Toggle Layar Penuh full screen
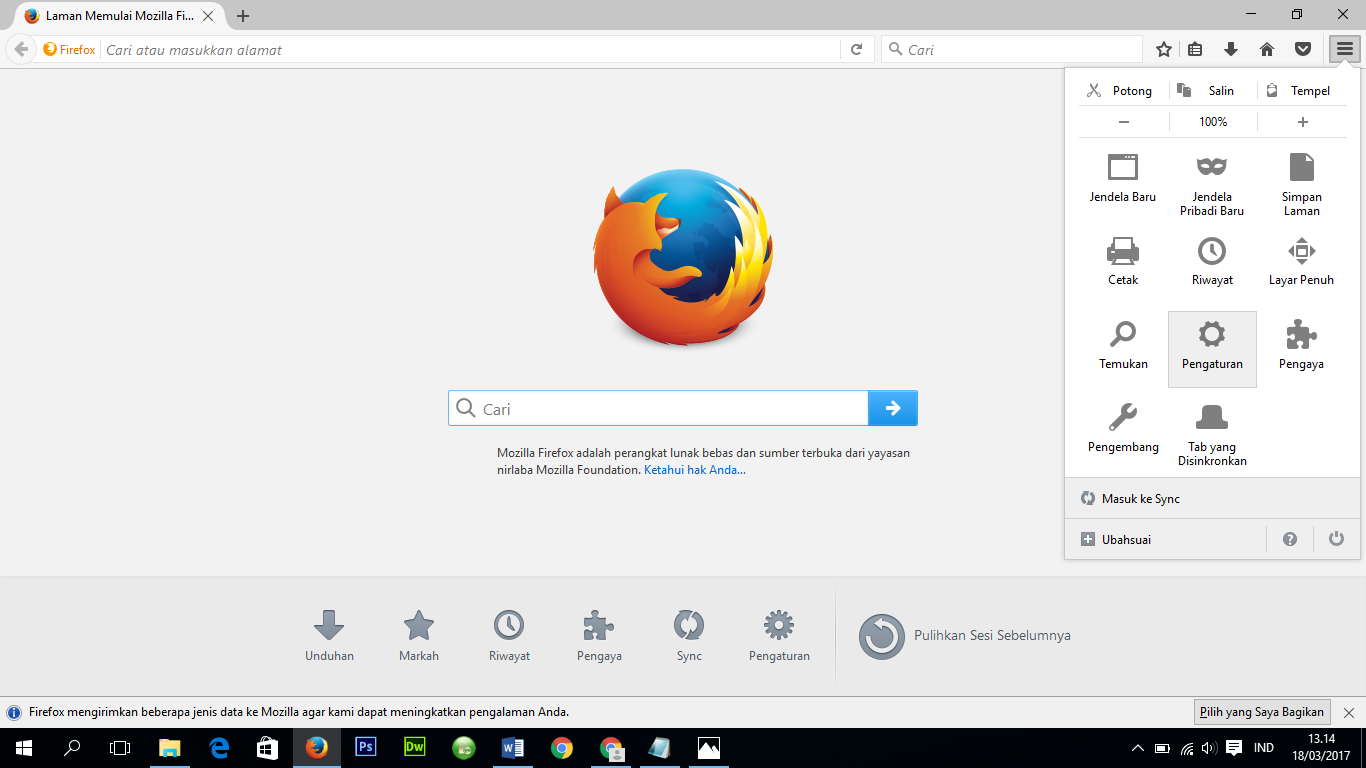The image size is (1366, 768). [x=1301, y=263]
